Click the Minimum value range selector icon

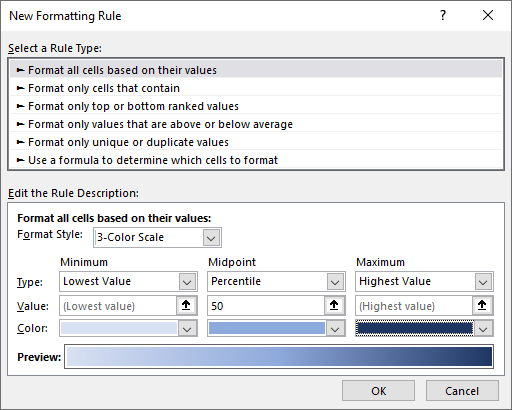coord(186,305)
